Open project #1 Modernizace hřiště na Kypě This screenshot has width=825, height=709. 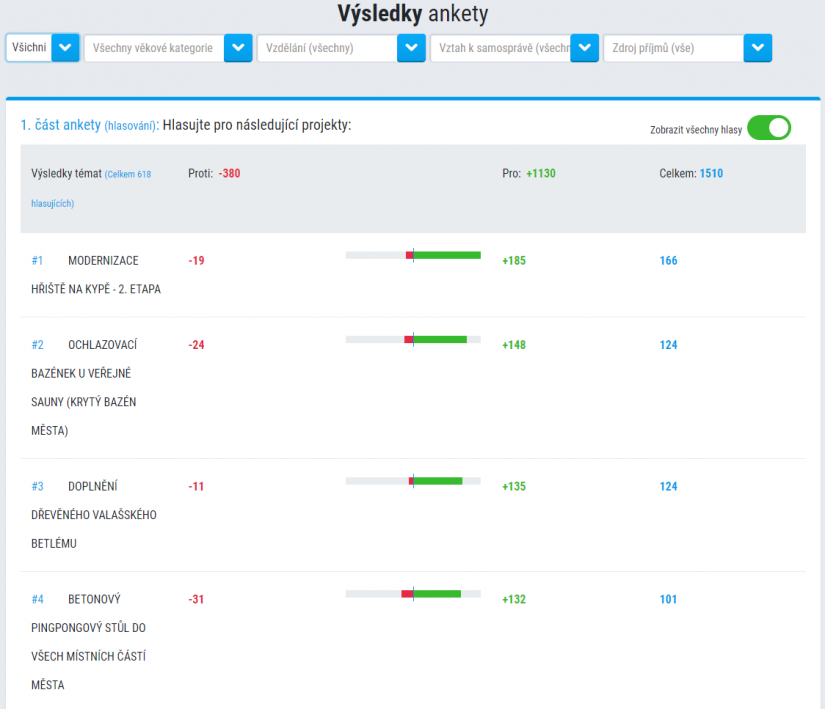tap(96, 275)
